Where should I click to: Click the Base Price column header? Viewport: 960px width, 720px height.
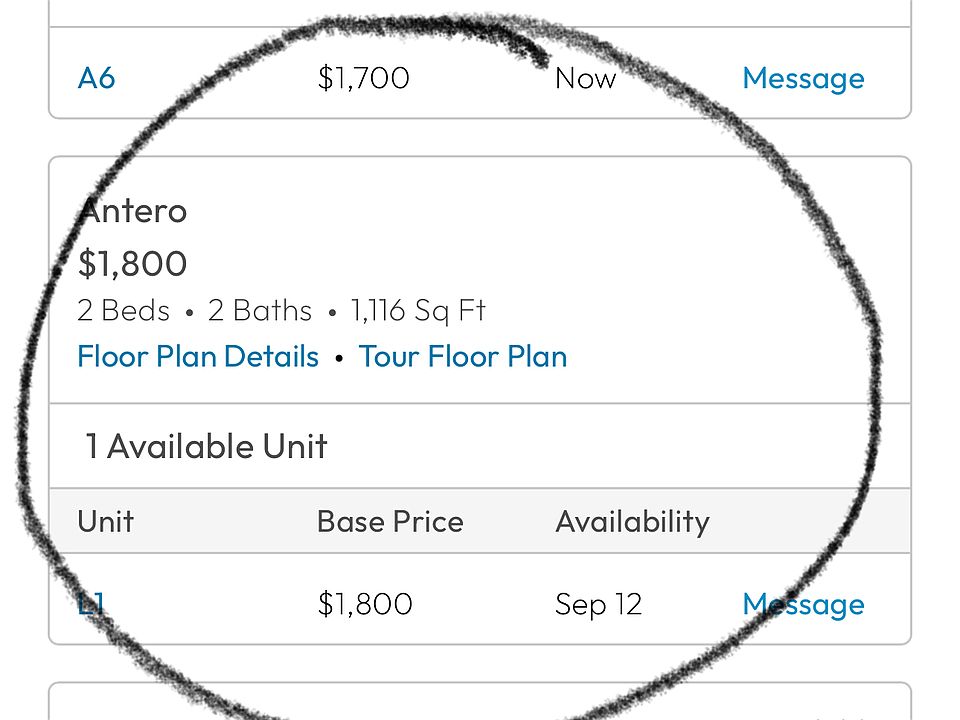[x=390, y=522]
